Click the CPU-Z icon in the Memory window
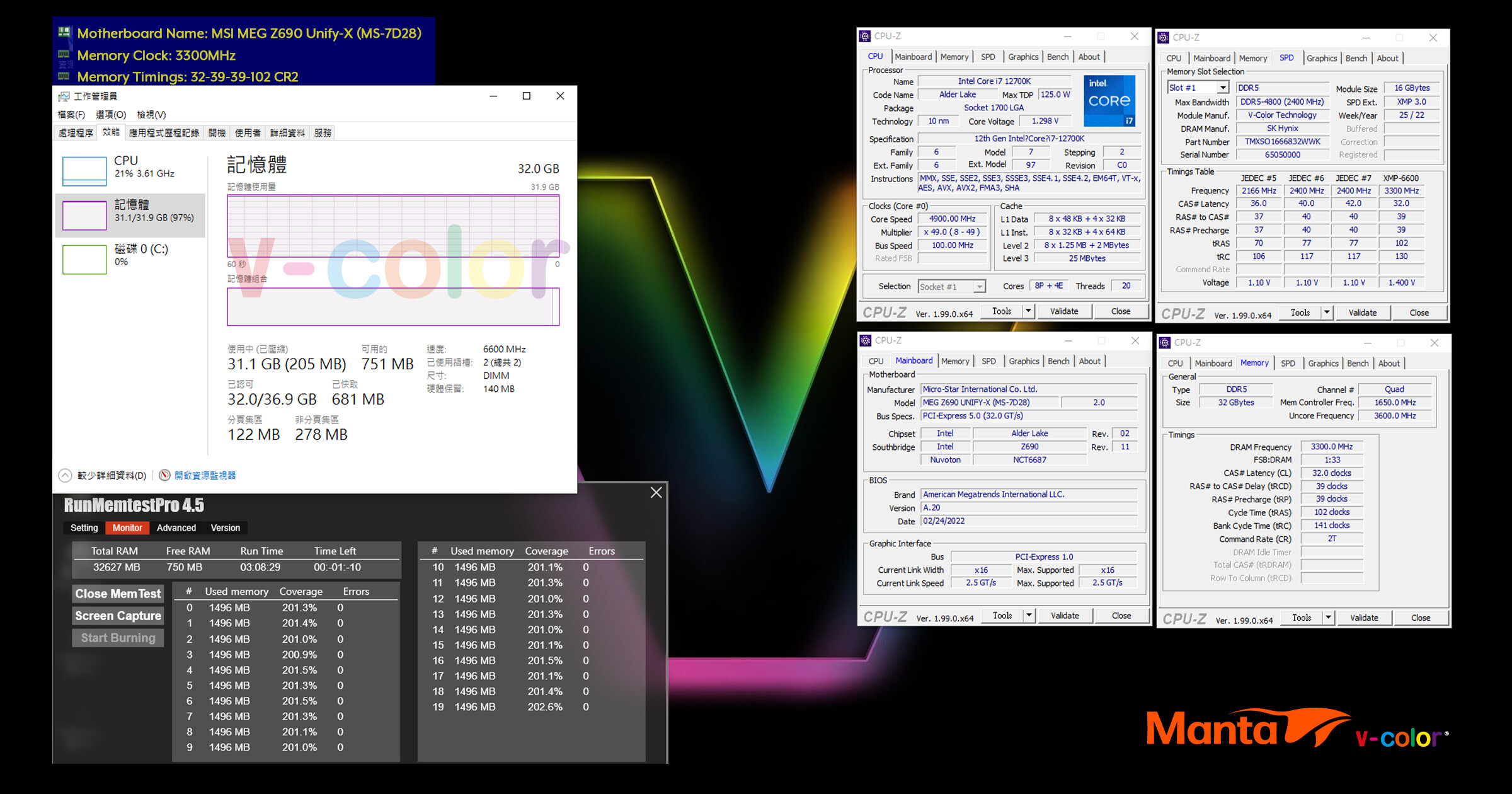The image size is (1512, 794). 1165,343
